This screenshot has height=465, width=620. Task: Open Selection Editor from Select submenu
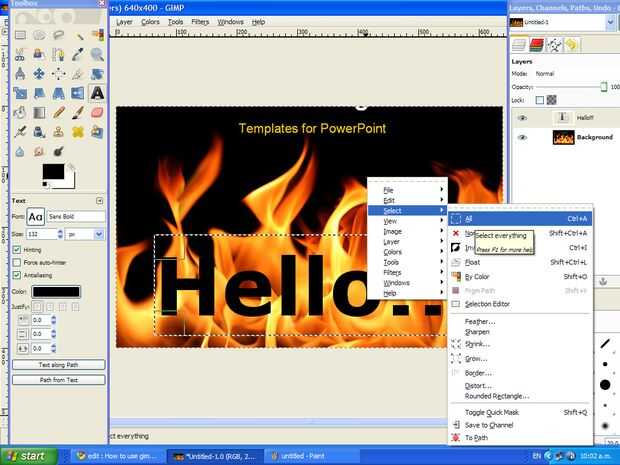520,304
